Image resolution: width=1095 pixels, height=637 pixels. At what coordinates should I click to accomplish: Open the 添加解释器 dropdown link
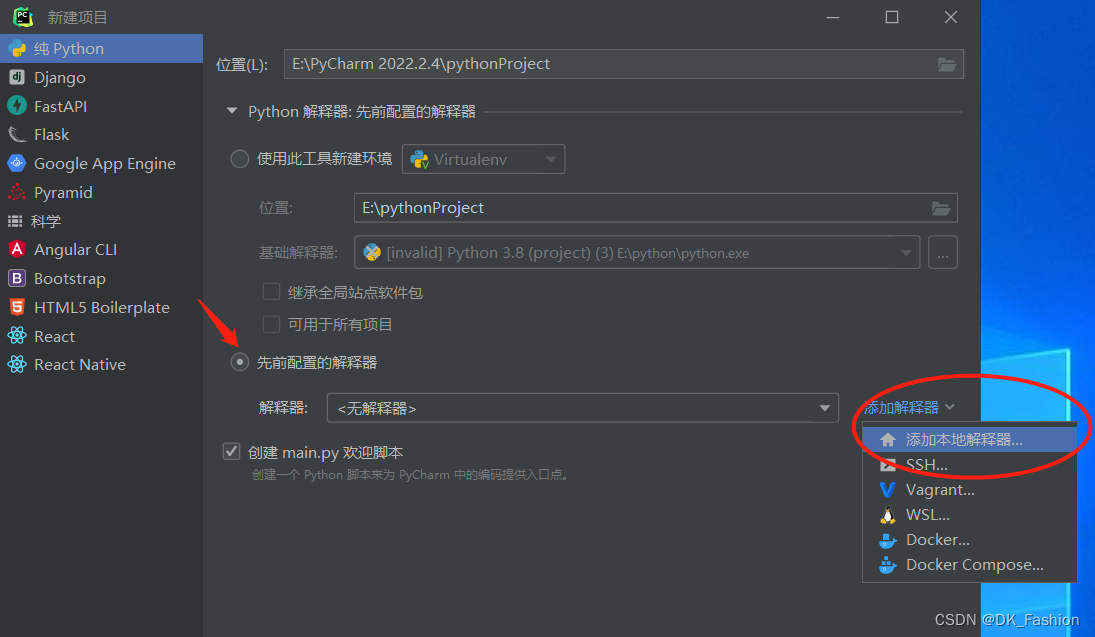coord(909,407)
